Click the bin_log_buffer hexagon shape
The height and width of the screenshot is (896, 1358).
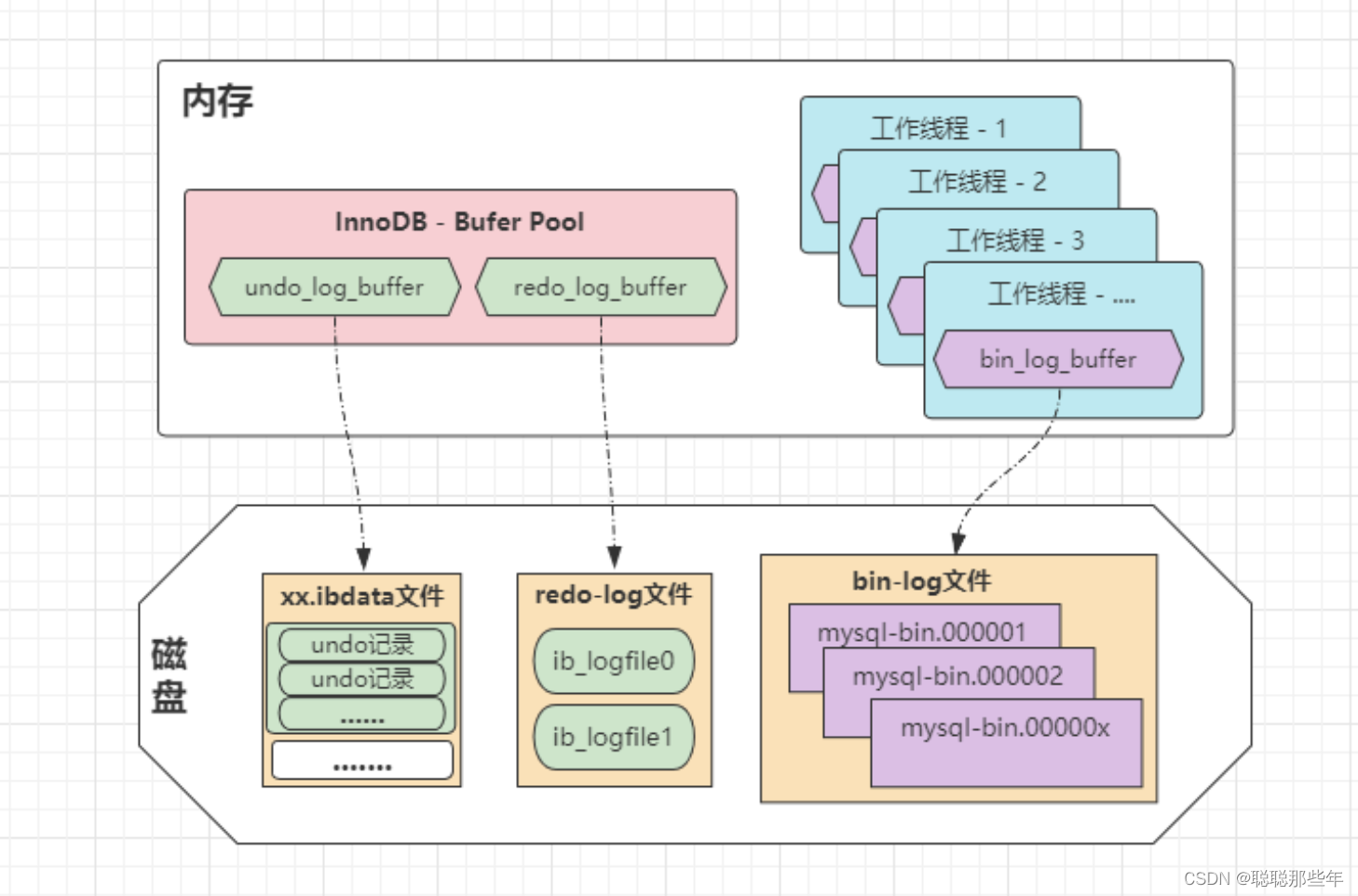(1058, 360)
